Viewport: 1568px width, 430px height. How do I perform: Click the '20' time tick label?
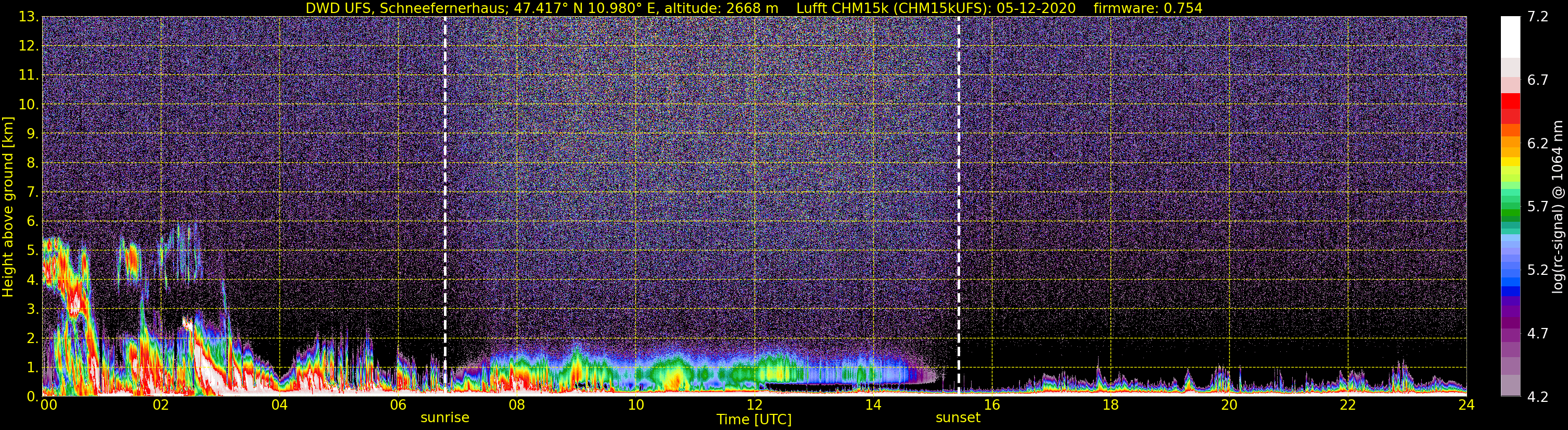pyautogui.click(x=1229, y=405)
